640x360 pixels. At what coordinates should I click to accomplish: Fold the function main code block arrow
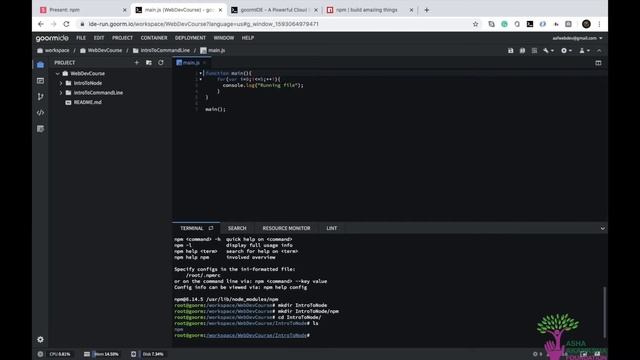pos(200,73)
